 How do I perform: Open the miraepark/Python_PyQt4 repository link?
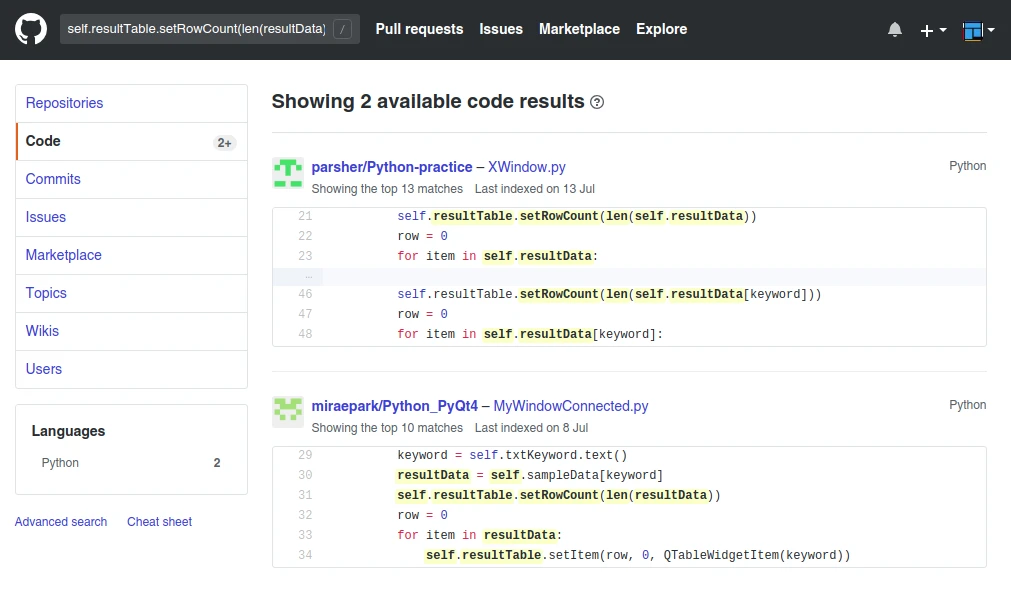coord(395,406)
